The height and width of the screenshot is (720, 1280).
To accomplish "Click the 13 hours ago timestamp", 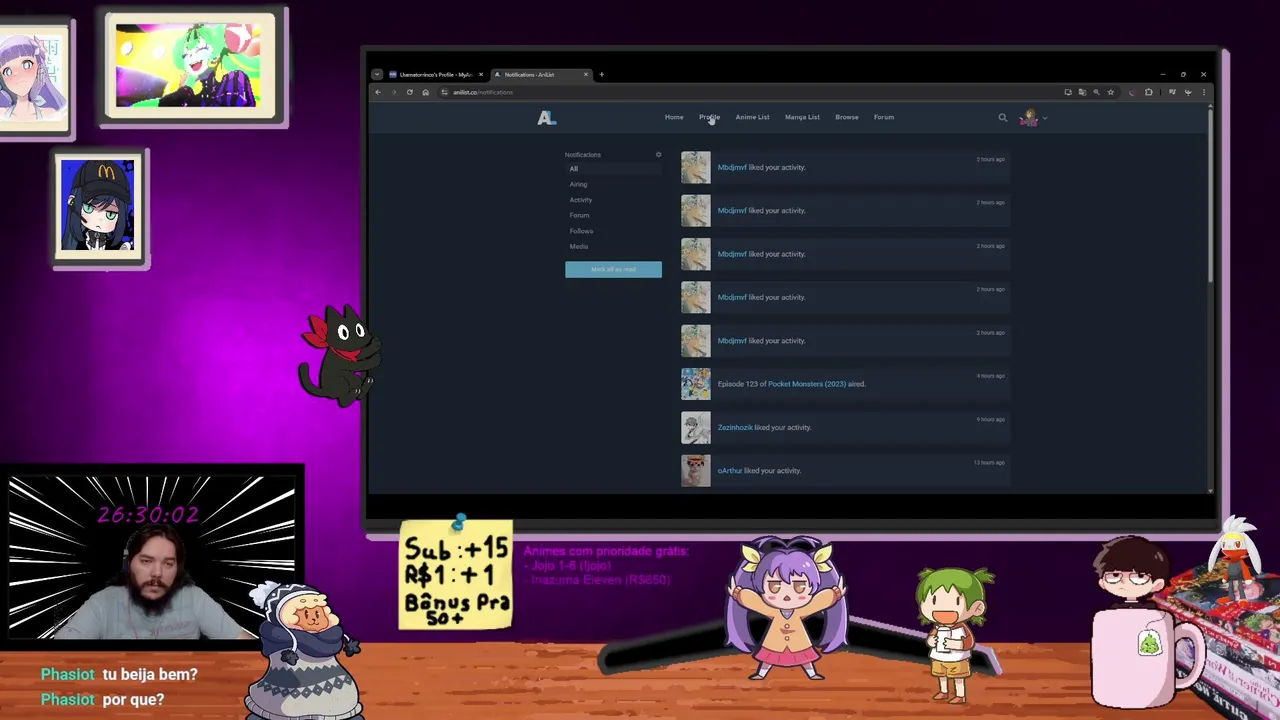I will [989, 463].
